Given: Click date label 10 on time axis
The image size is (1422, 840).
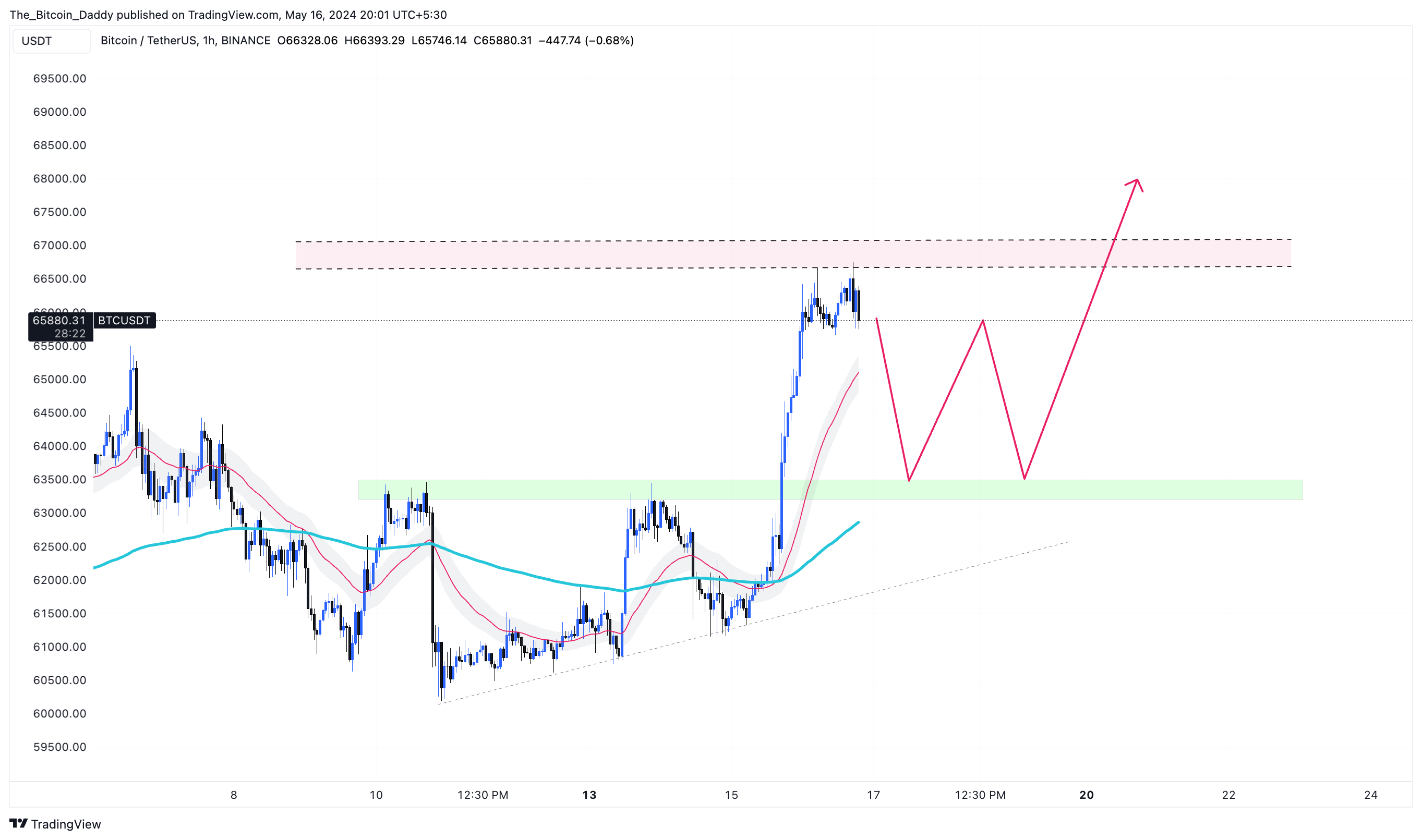Looking at the screenshot, I should [x=376, y=795].
